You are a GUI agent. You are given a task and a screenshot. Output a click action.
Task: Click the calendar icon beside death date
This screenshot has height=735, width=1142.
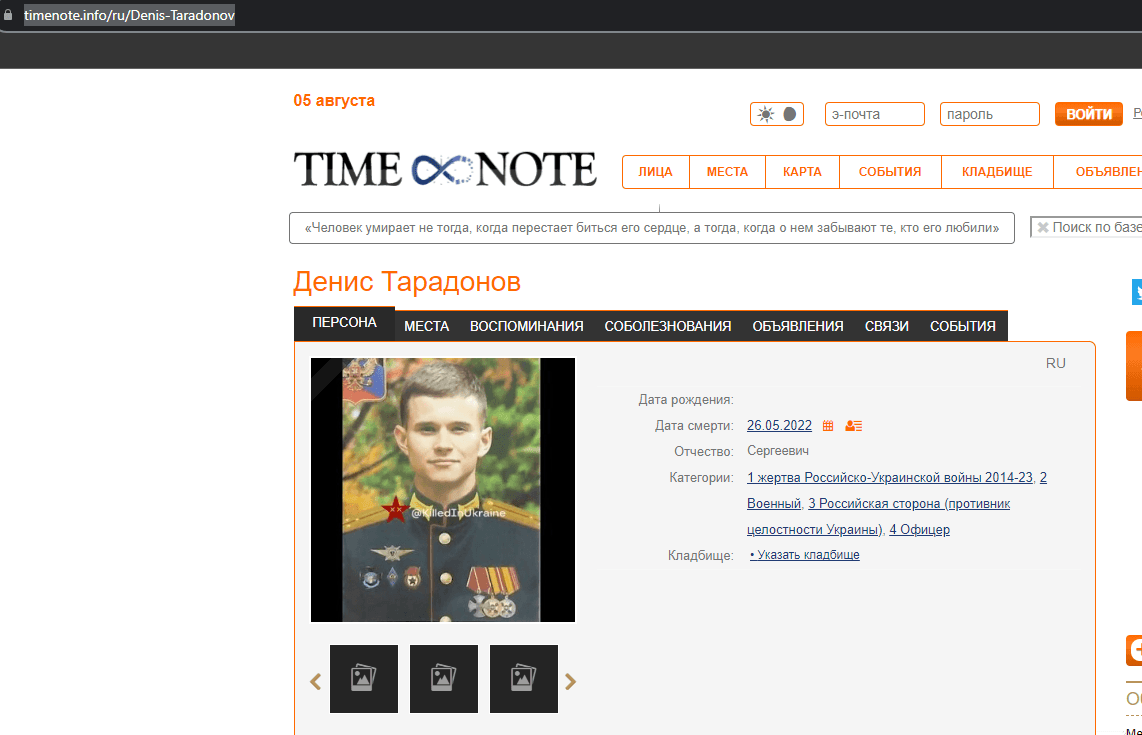click(x=828, y=425)
